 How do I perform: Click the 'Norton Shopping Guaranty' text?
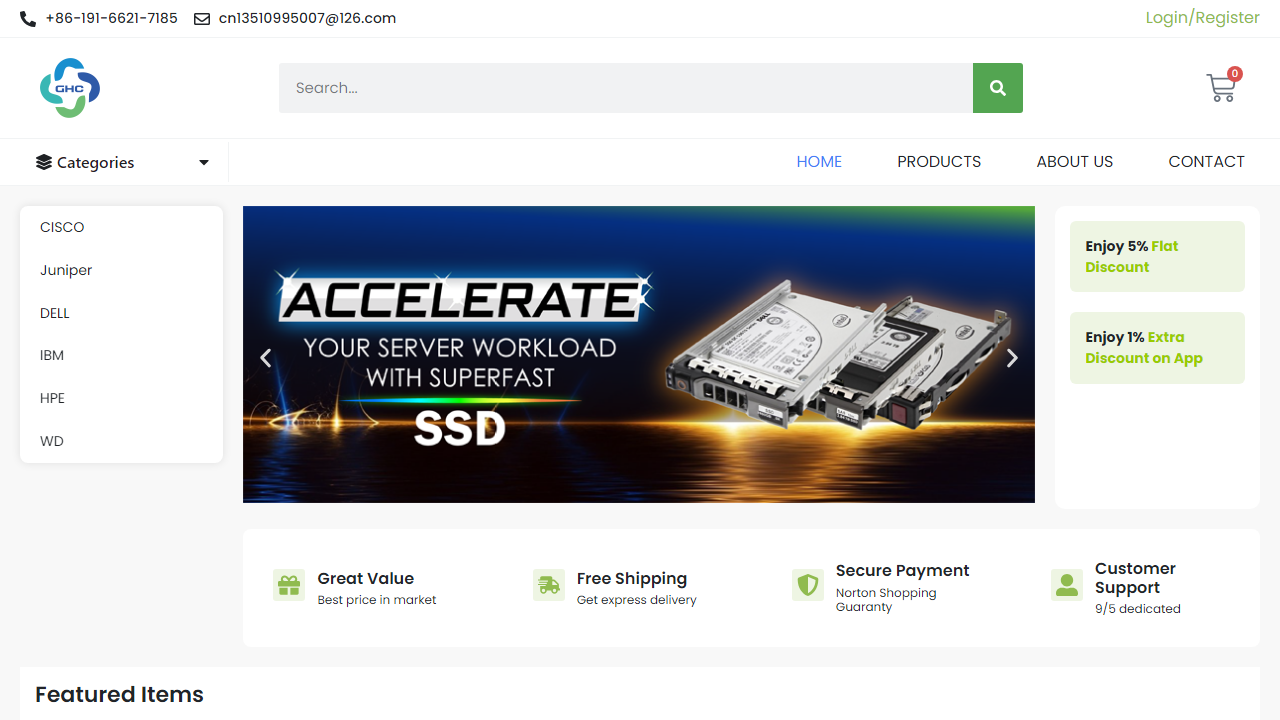[886, 600]
